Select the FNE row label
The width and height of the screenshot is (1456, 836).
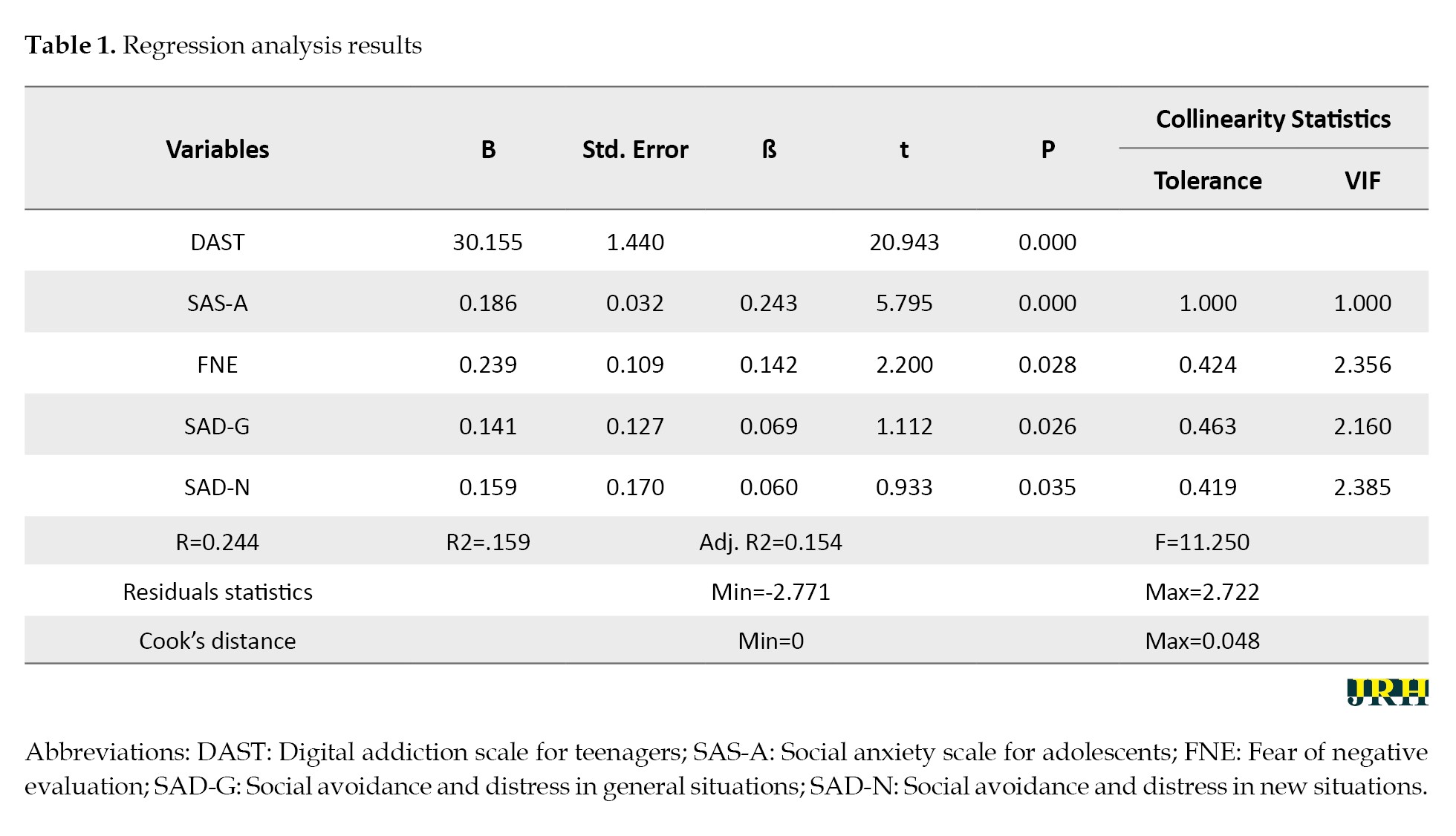[x=218, y=365]
